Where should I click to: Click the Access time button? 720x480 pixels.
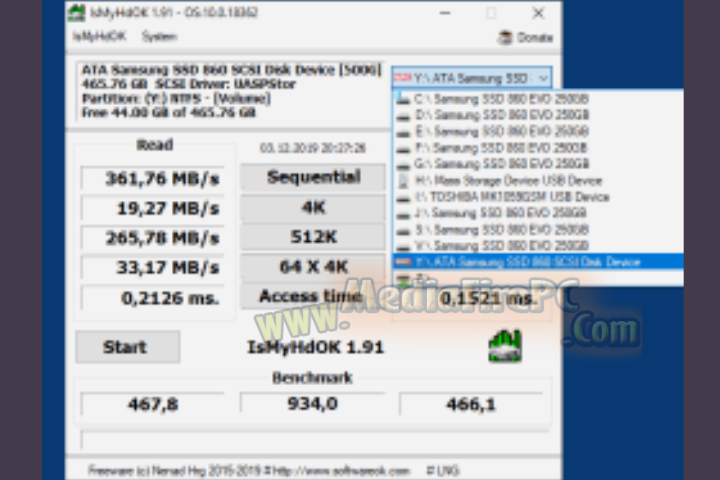[x=313, y=296]
